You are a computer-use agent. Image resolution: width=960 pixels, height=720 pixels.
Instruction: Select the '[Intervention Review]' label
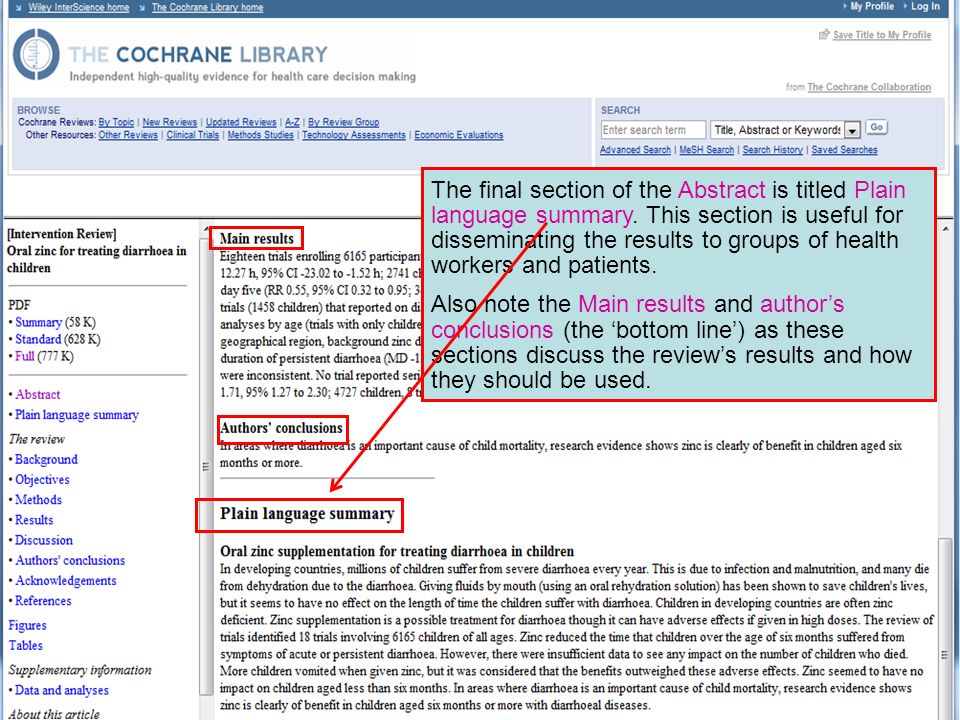click(x=61, y=234)
